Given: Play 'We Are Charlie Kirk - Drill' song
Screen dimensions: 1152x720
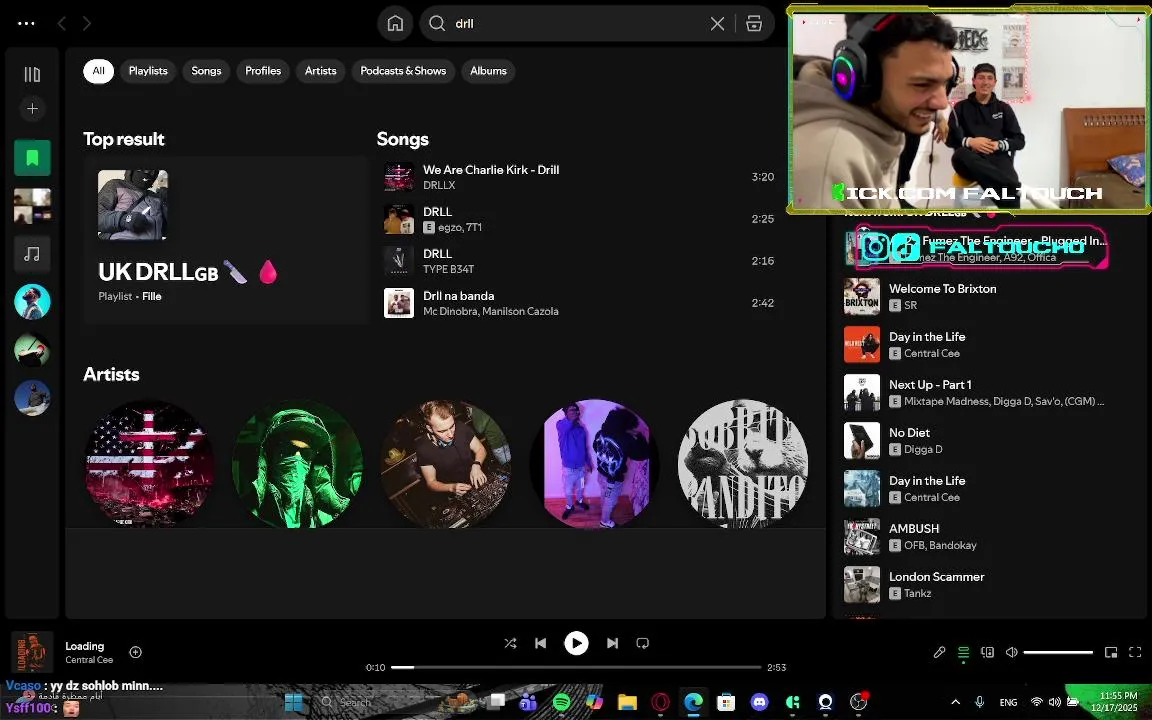Looking at the screenshot, I should 579,177.
